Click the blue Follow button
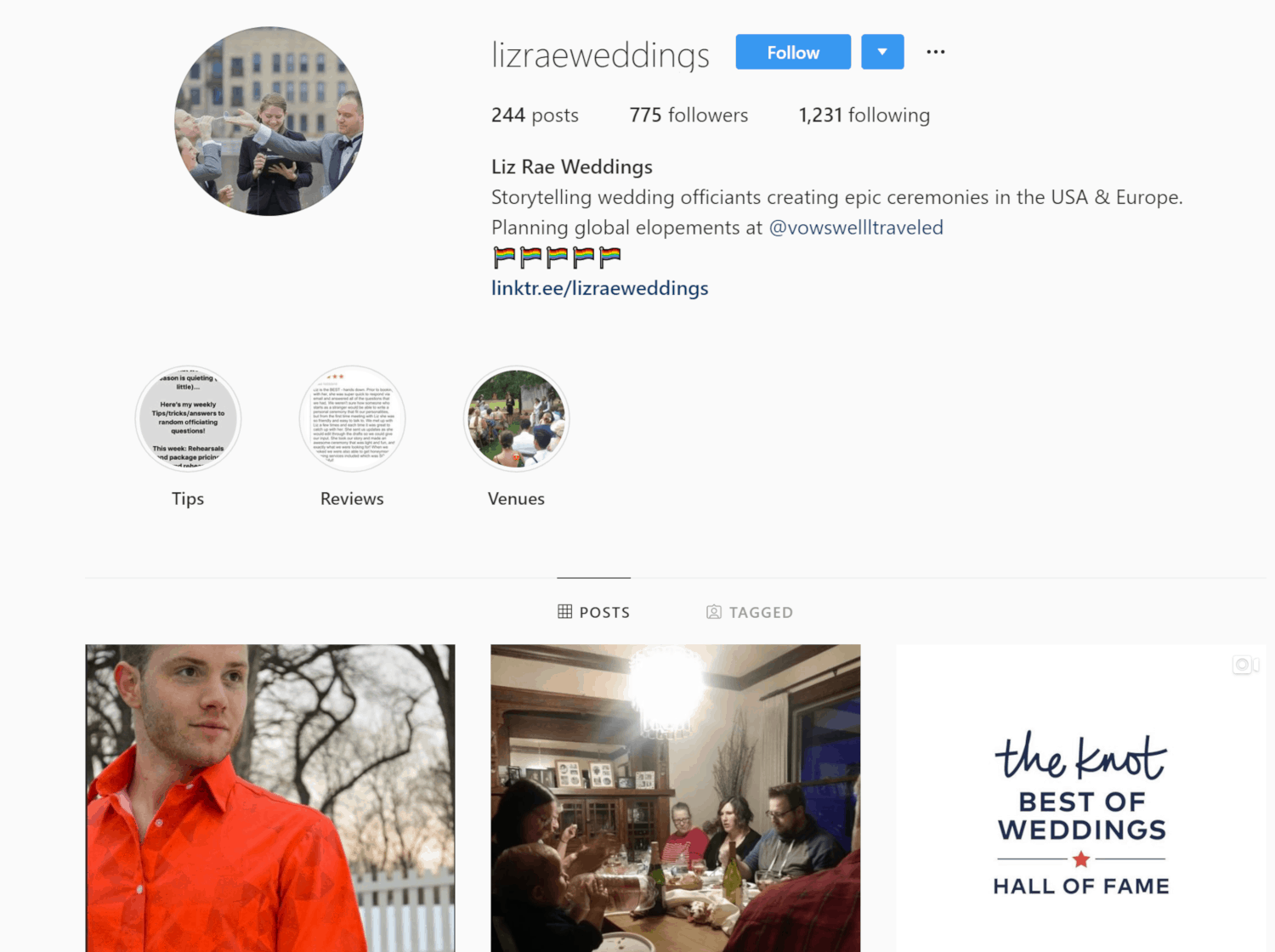The width and height of the screenshot is (1275, 952). (793, 52)
